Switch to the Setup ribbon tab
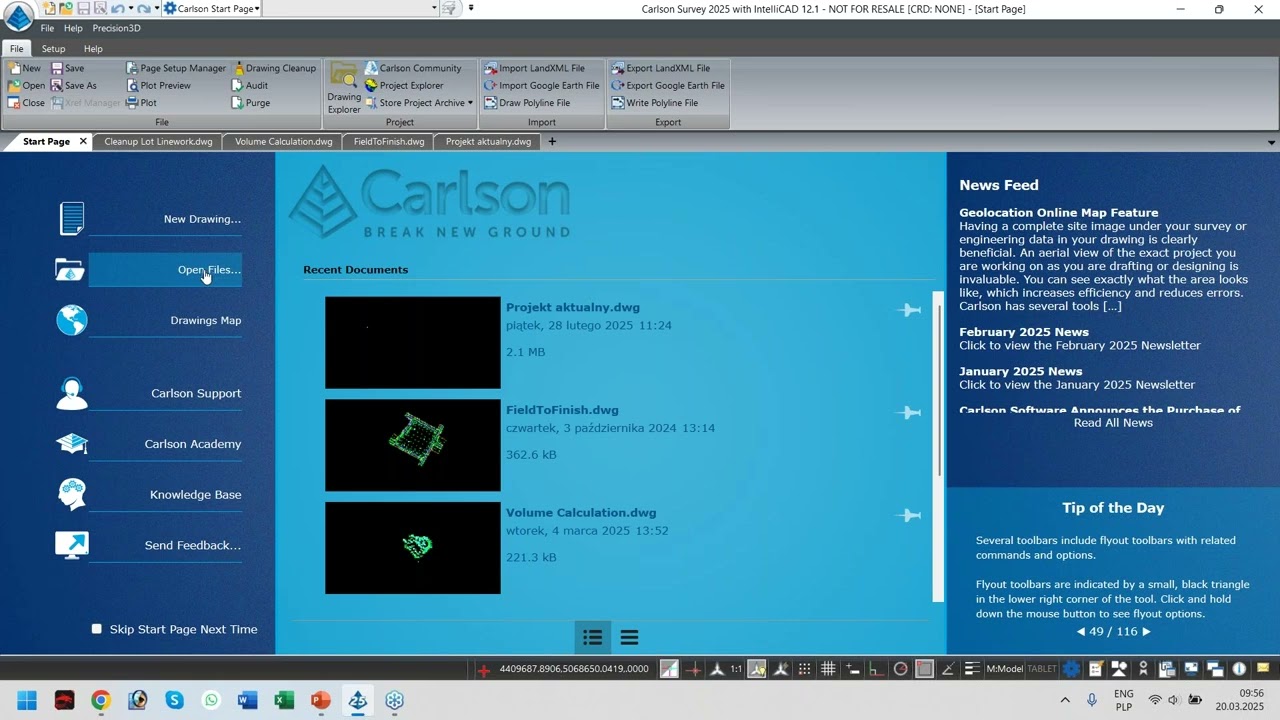This screenshot has width=1280, height=720. [x=53, y=49]
